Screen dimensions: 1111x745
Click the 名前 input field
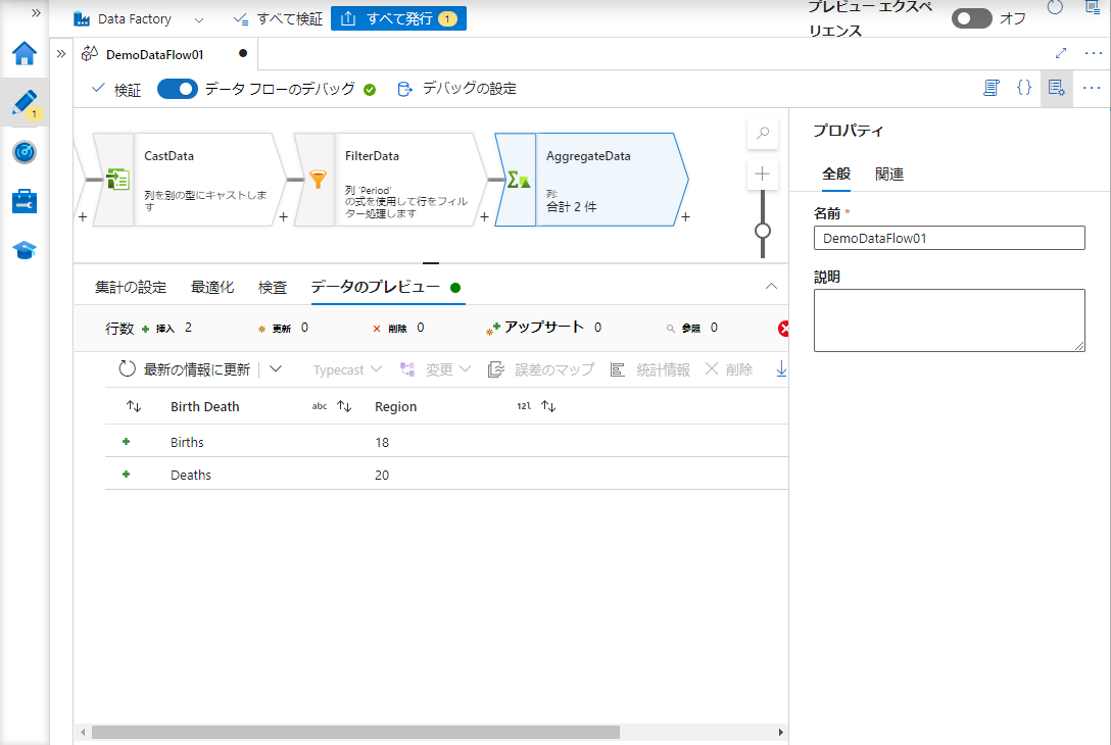click(x=949, y=238)
